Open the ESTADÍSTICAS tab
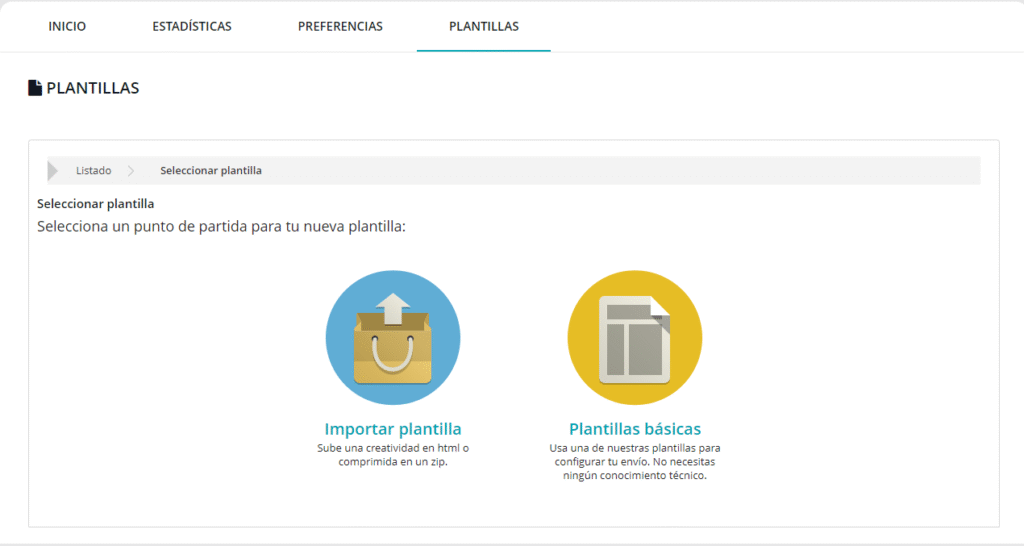 click(192, 27)
